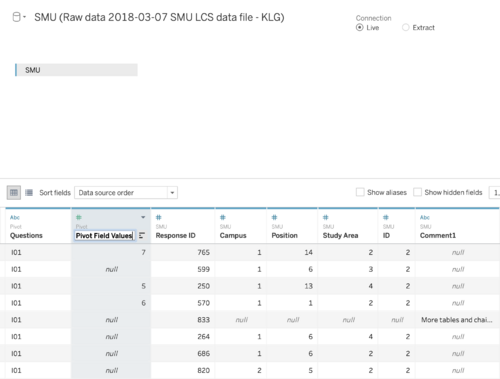Click the Connection label
This screenshot has height=379, width=500.
click(x=373, y=18)
